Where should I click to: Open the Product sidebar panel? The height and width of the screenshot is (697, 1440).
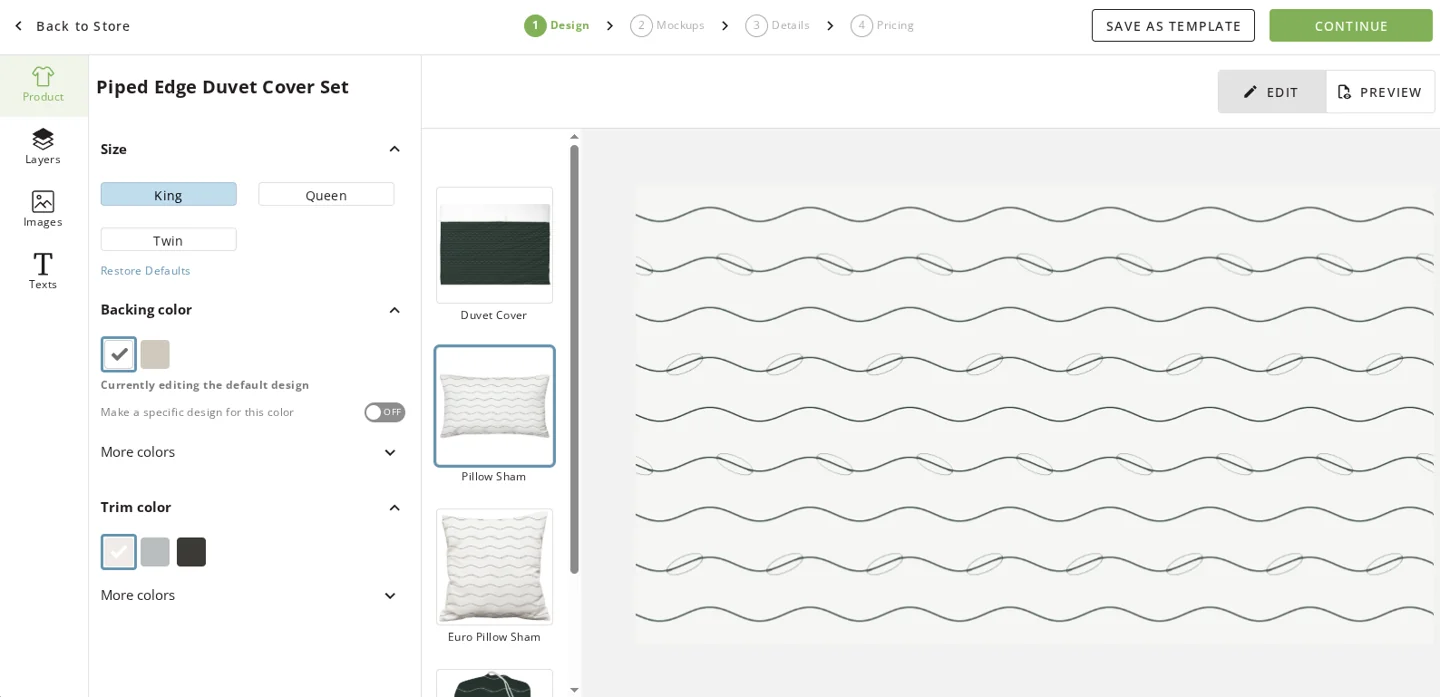coord(43,85)
